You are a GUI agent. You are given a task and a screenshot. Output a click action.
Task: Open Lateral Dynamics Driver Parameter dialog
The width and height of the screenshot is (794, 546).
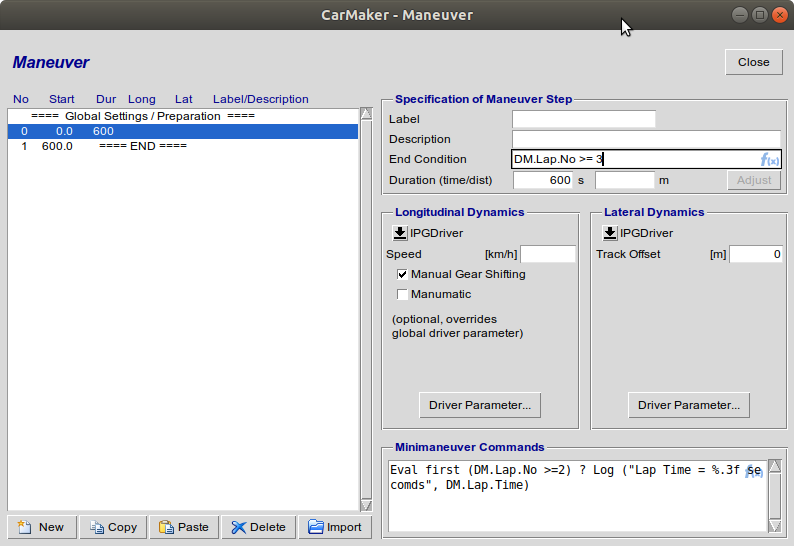click(x=689, y=405)
